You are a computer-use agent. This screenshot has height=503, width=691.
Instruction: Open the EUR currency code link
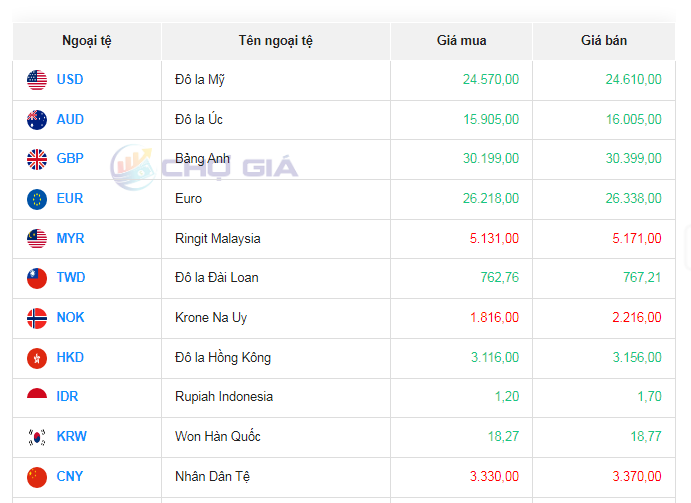(70, 198)
